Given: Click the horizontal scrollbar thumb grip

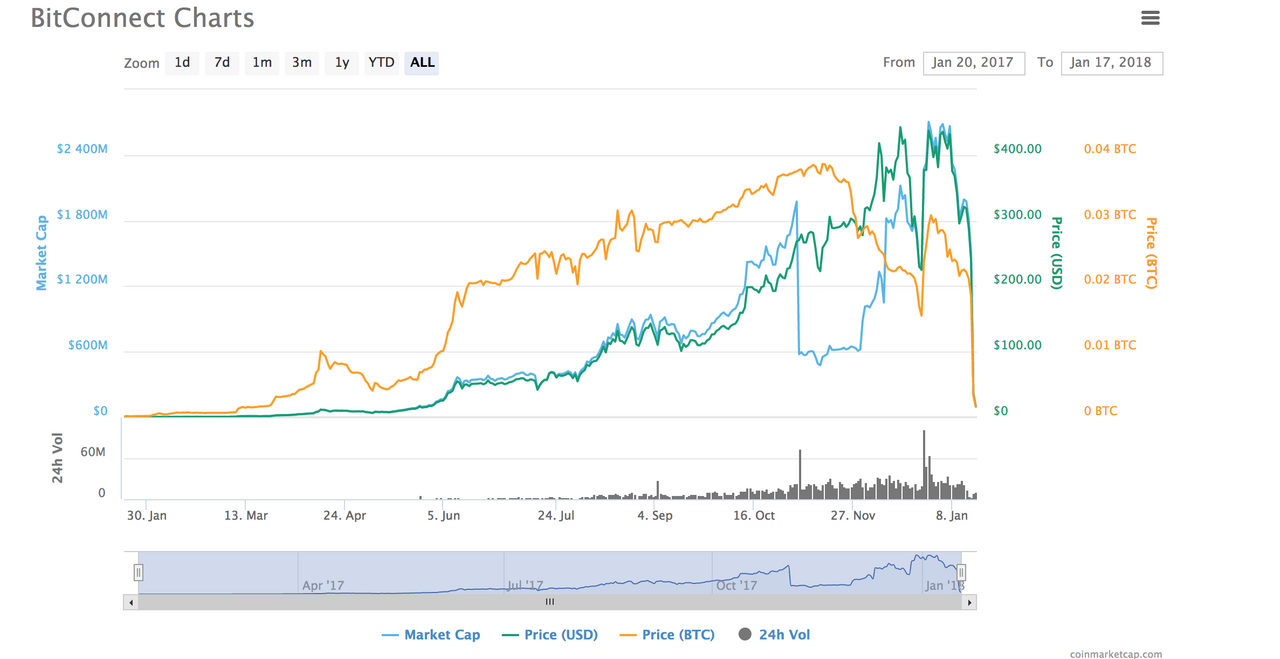Looking at the screenshot, I should click(550, 602).
